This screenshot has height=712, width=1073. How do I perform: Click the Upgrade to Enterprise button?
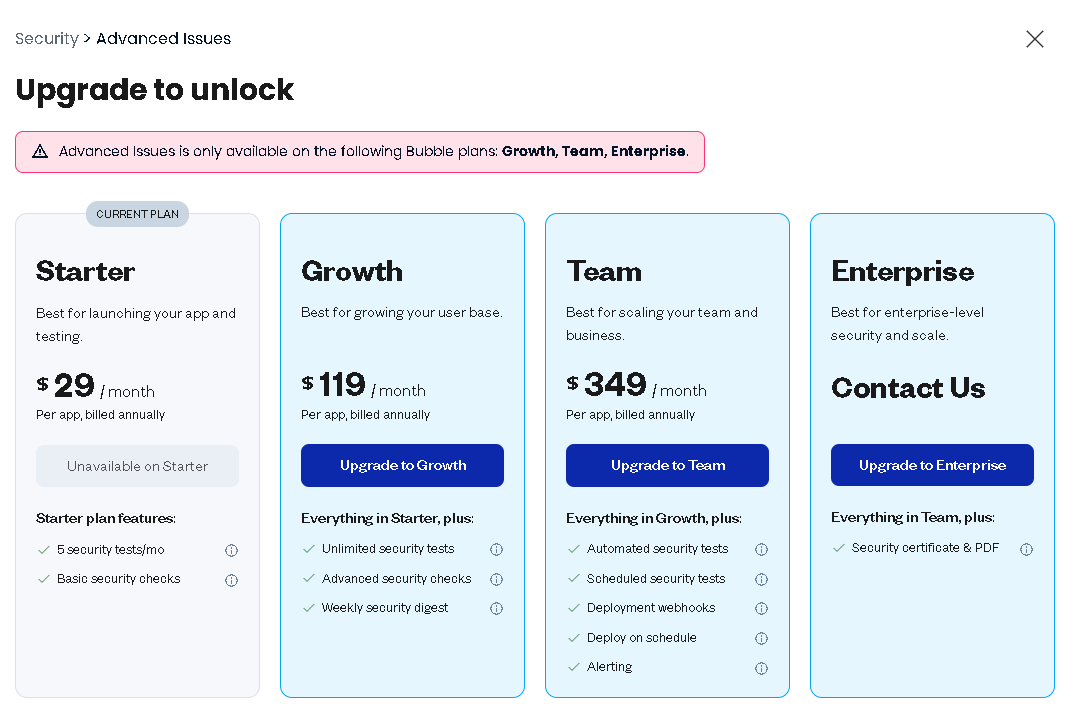pyautogui.click(x=932, y=464)
